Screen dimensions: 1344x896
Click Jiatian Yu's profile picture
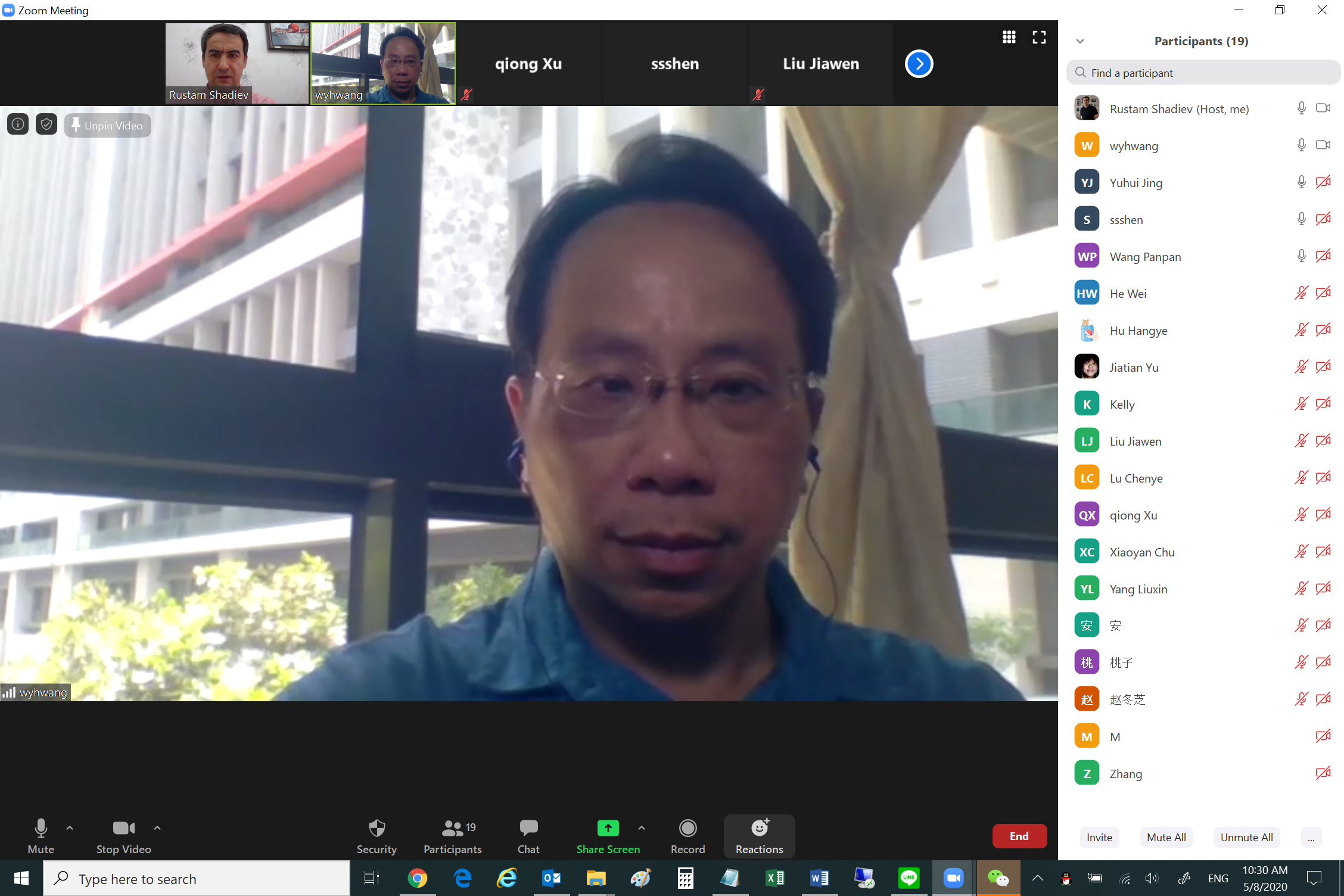[1087, 367]
